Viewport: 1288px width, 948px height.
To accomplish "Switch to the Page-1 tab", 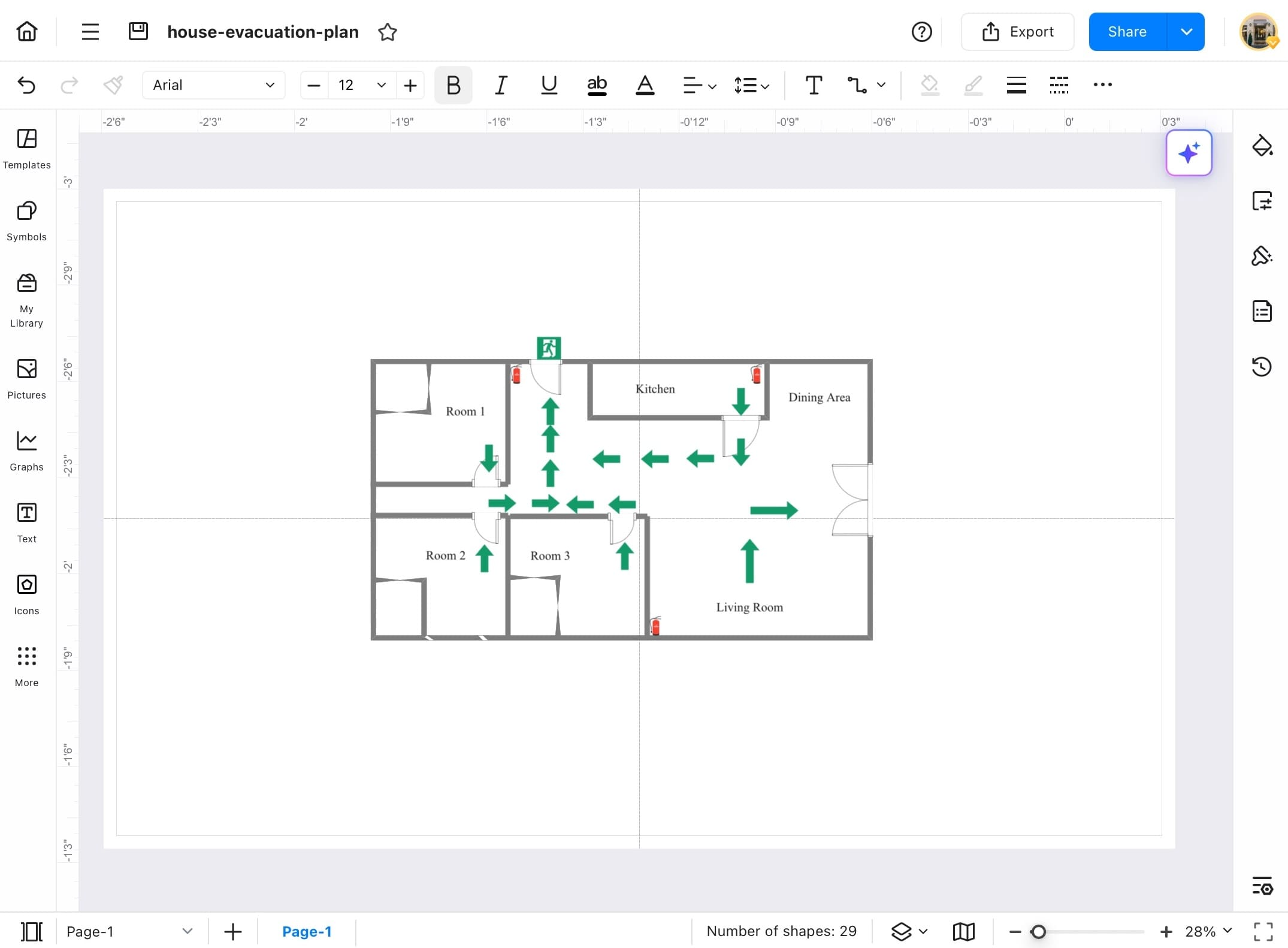I will point(307,931).
